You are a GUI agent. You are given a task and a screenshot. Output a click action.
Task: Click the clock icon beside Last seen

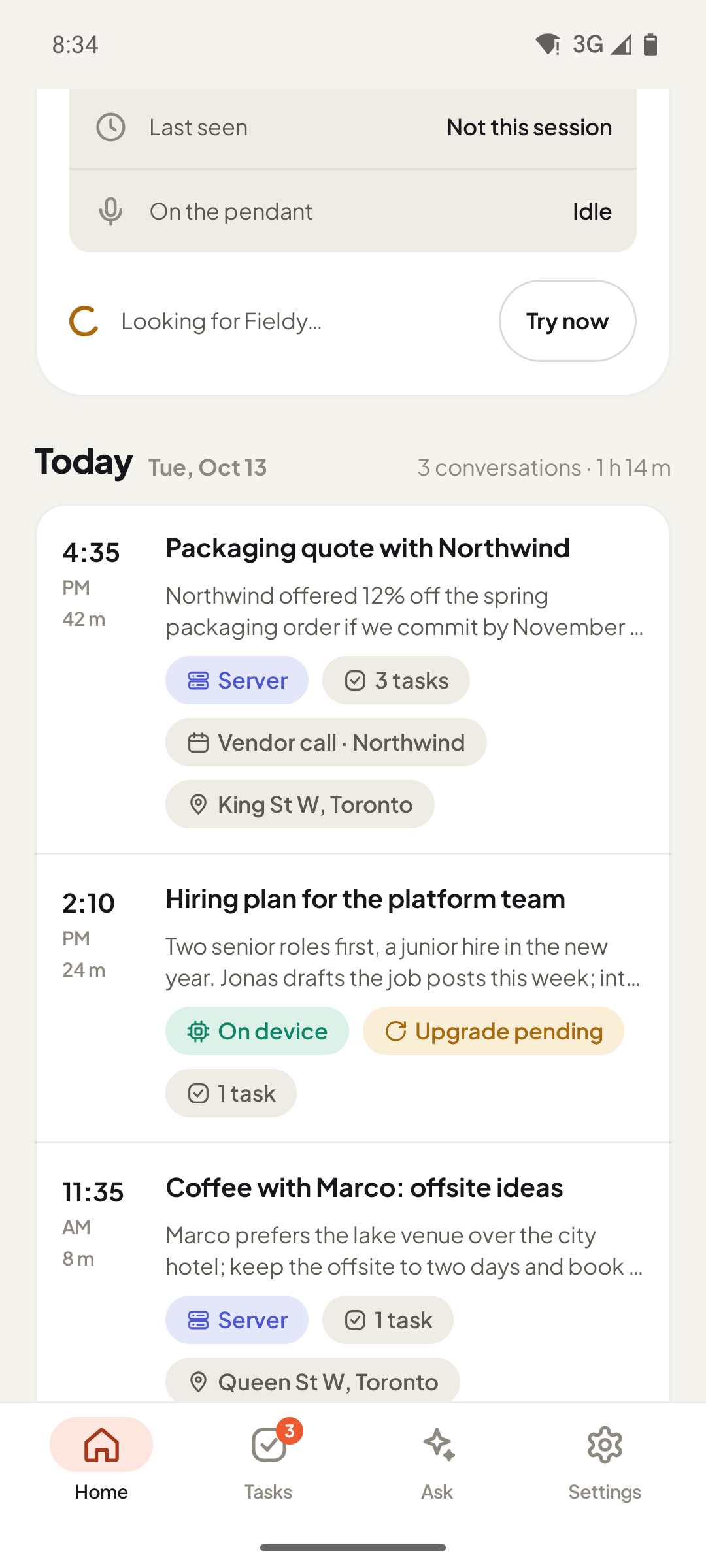(x=110, y=127)
